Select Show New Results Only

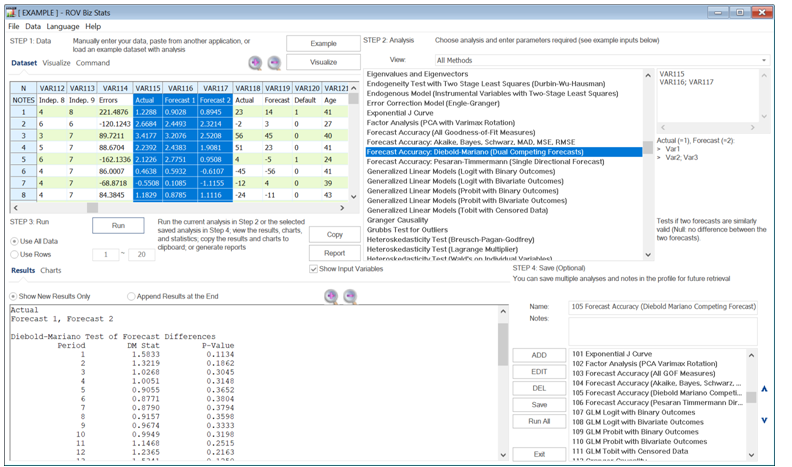(50, 296)
